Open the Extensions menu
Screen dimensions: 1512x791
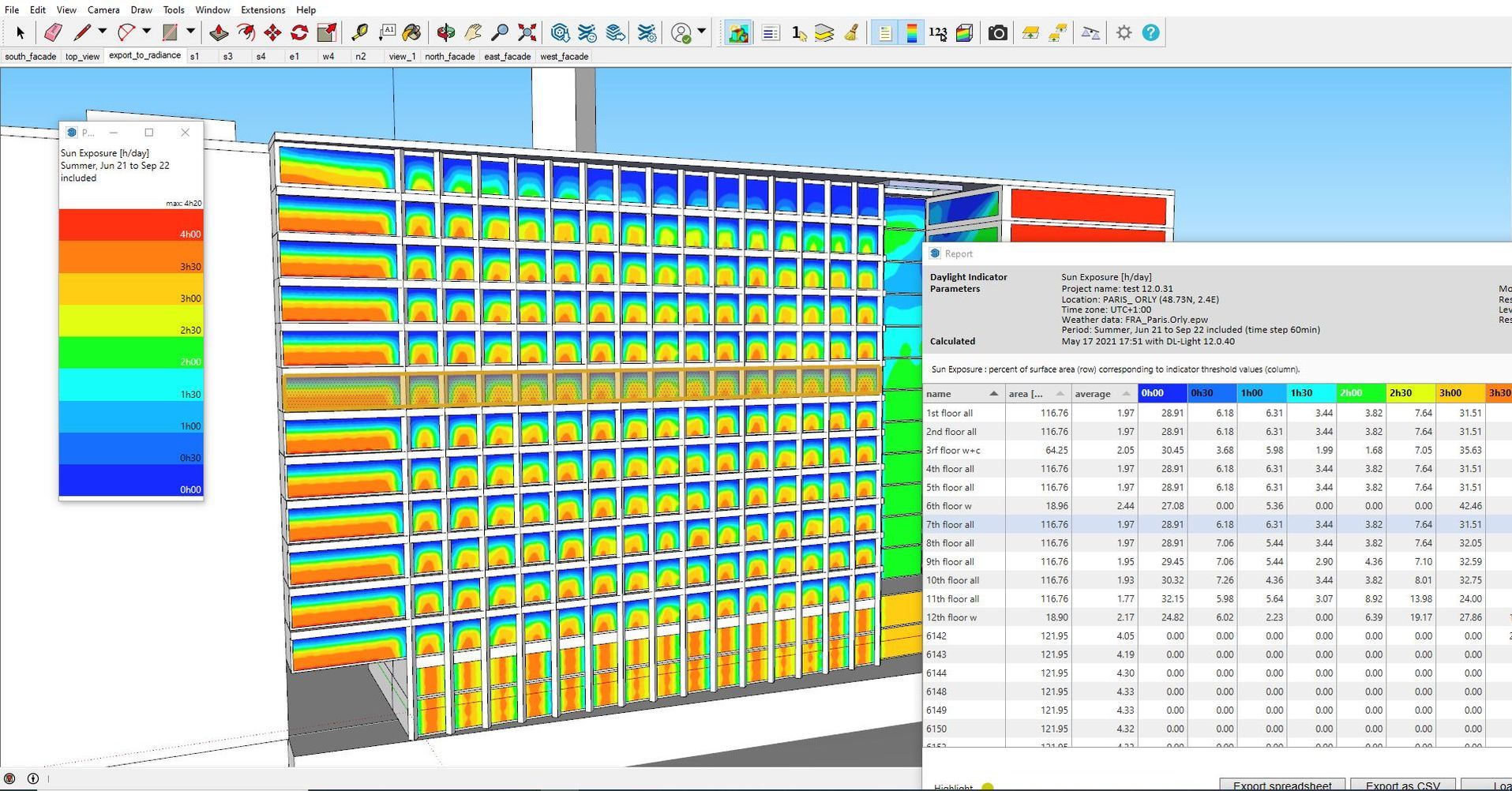coord(263,9)
